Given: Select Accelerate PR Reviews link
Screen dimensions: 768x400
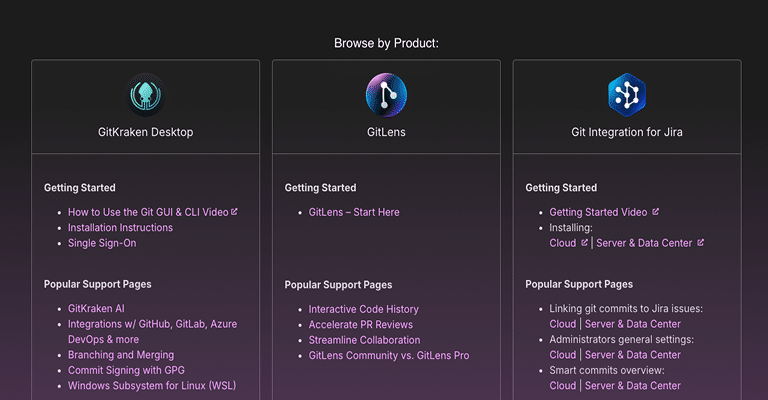Looking at the screenshot, I should coord(360,325).
